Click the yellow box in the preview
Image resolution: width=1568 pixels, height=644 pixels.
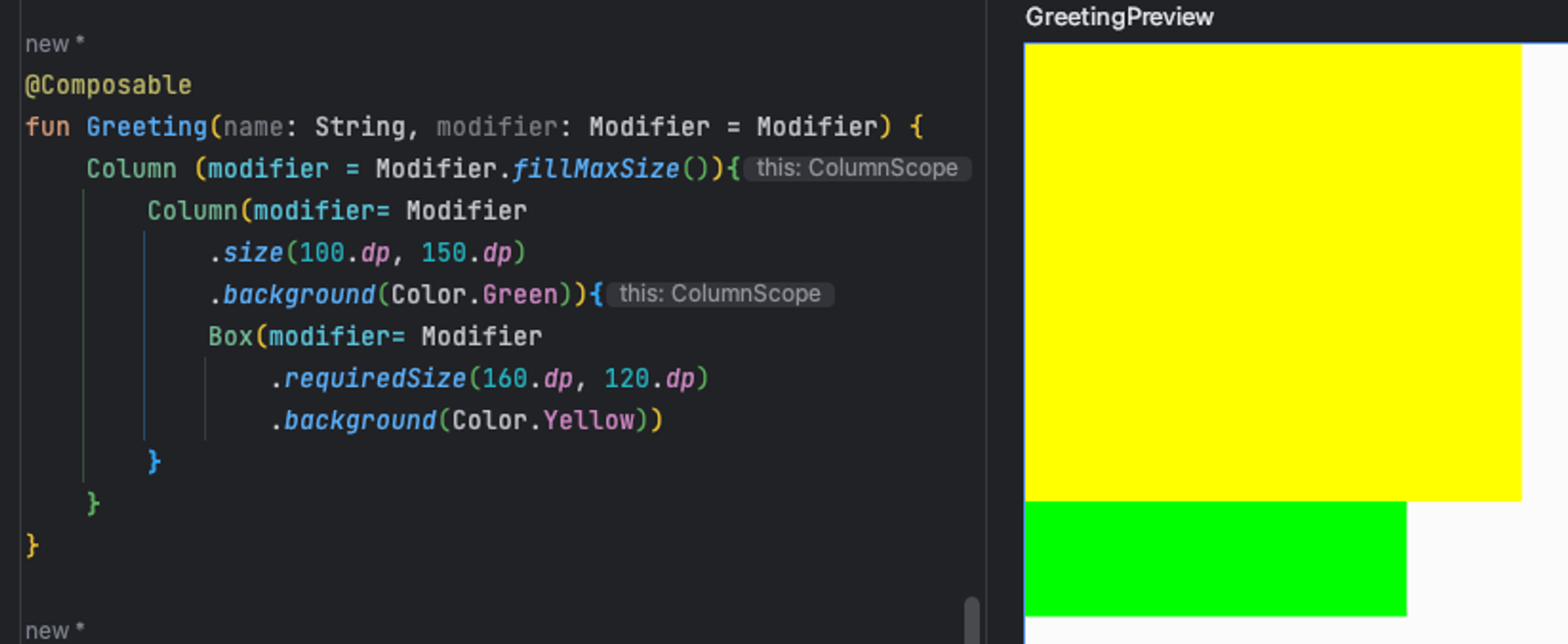(x=1273, y=272)
